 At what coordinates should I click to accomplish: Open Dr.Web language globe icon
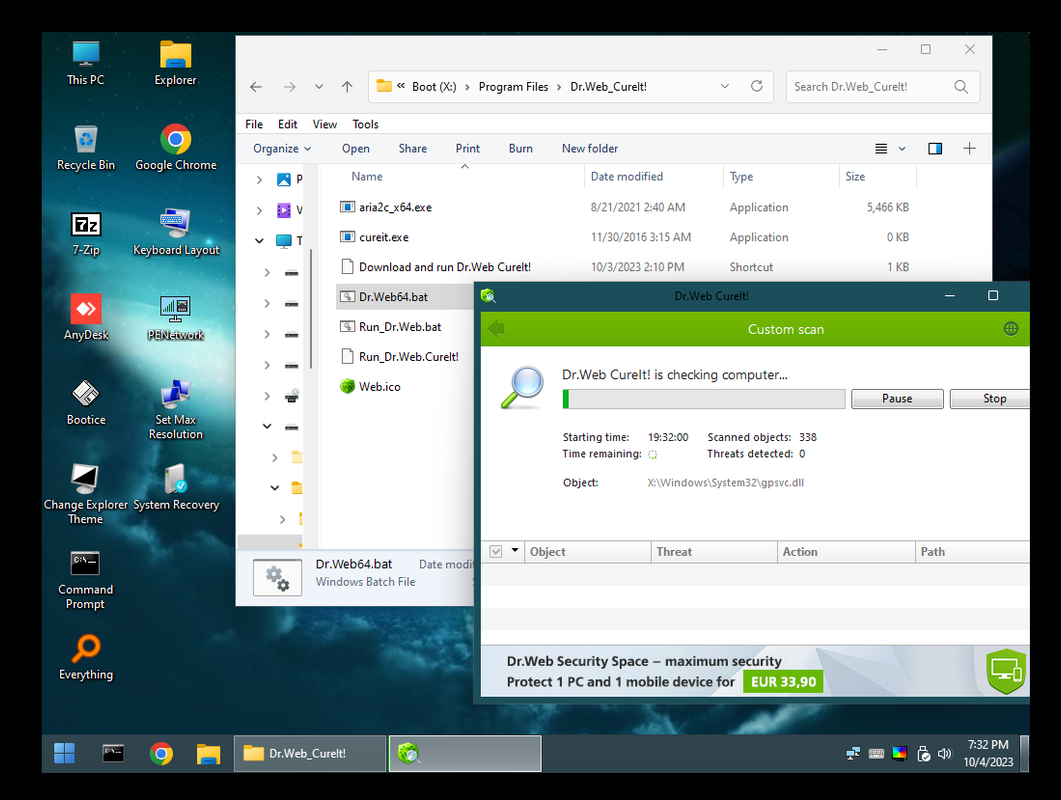click(1011, 329)
